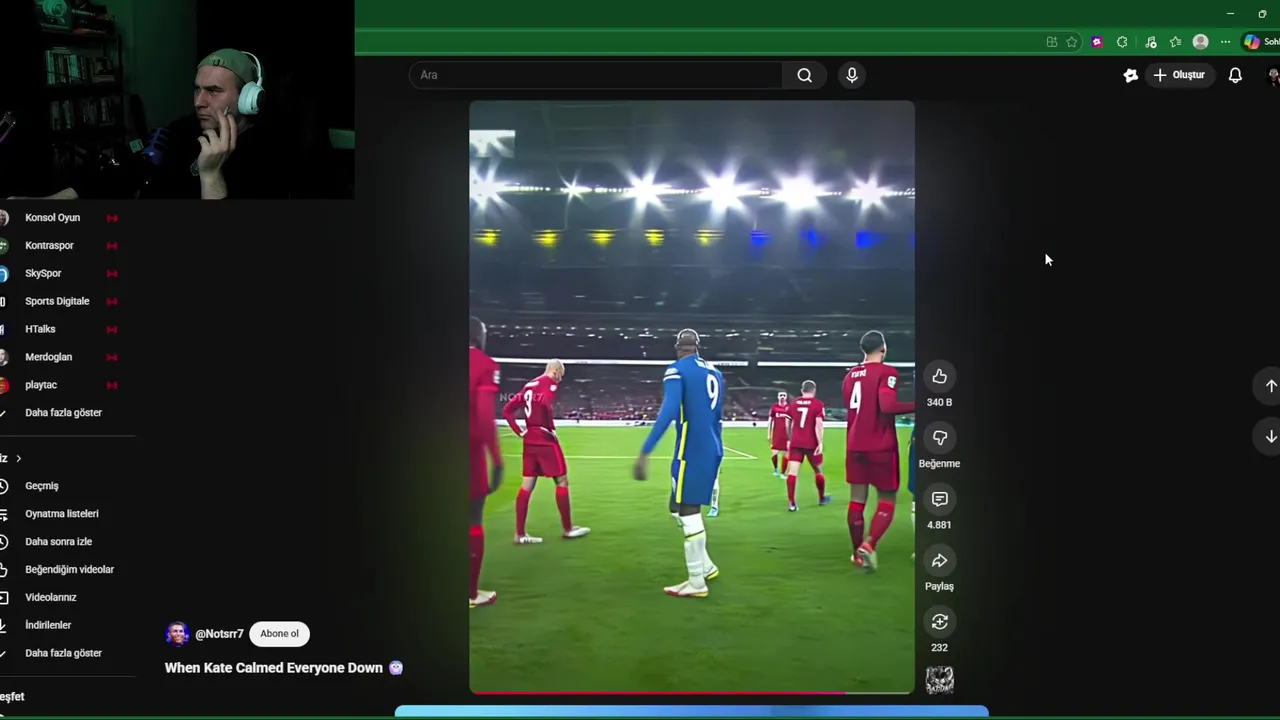The width and height of the screenshot is (1280, 720).
Task: Open media control music note icon
Action: point(1151,42)
